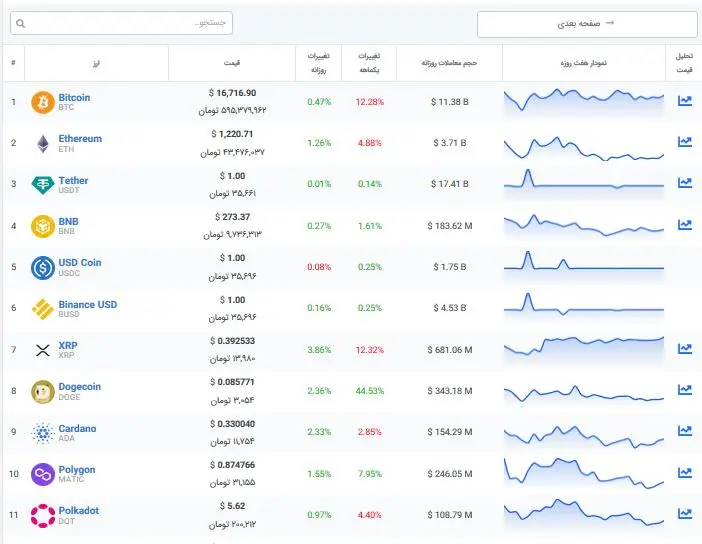The width and height of the screenshot is (702, 544).
Task: Sort by daily trading volume header
Action: click(x=449, y=63)
